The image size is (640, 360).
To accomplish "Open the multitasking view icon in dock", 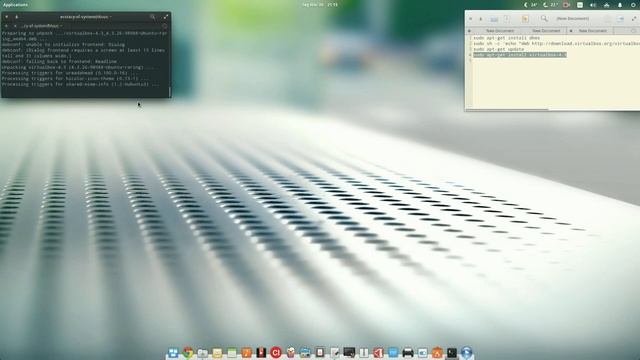I will [x=173, y=352].
